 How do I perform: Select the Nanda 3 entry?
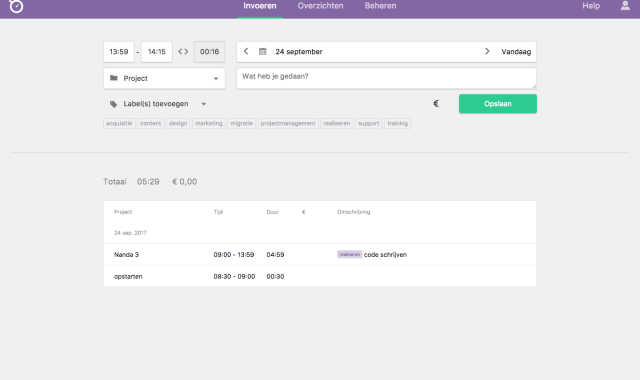click(x=320, y=255)
